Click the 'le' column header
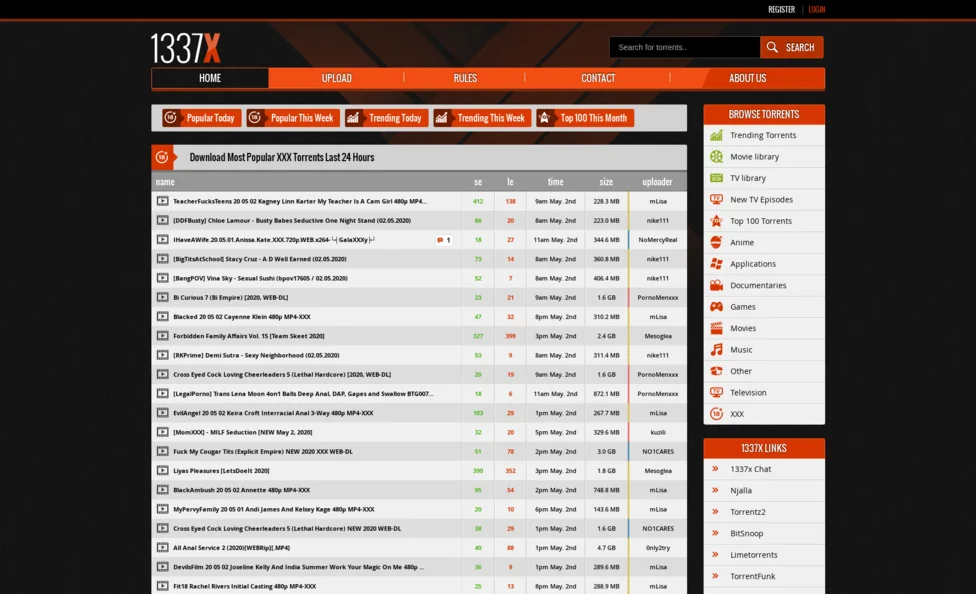Viewport: 976px width, 594px height. click(x=510, y=182)
